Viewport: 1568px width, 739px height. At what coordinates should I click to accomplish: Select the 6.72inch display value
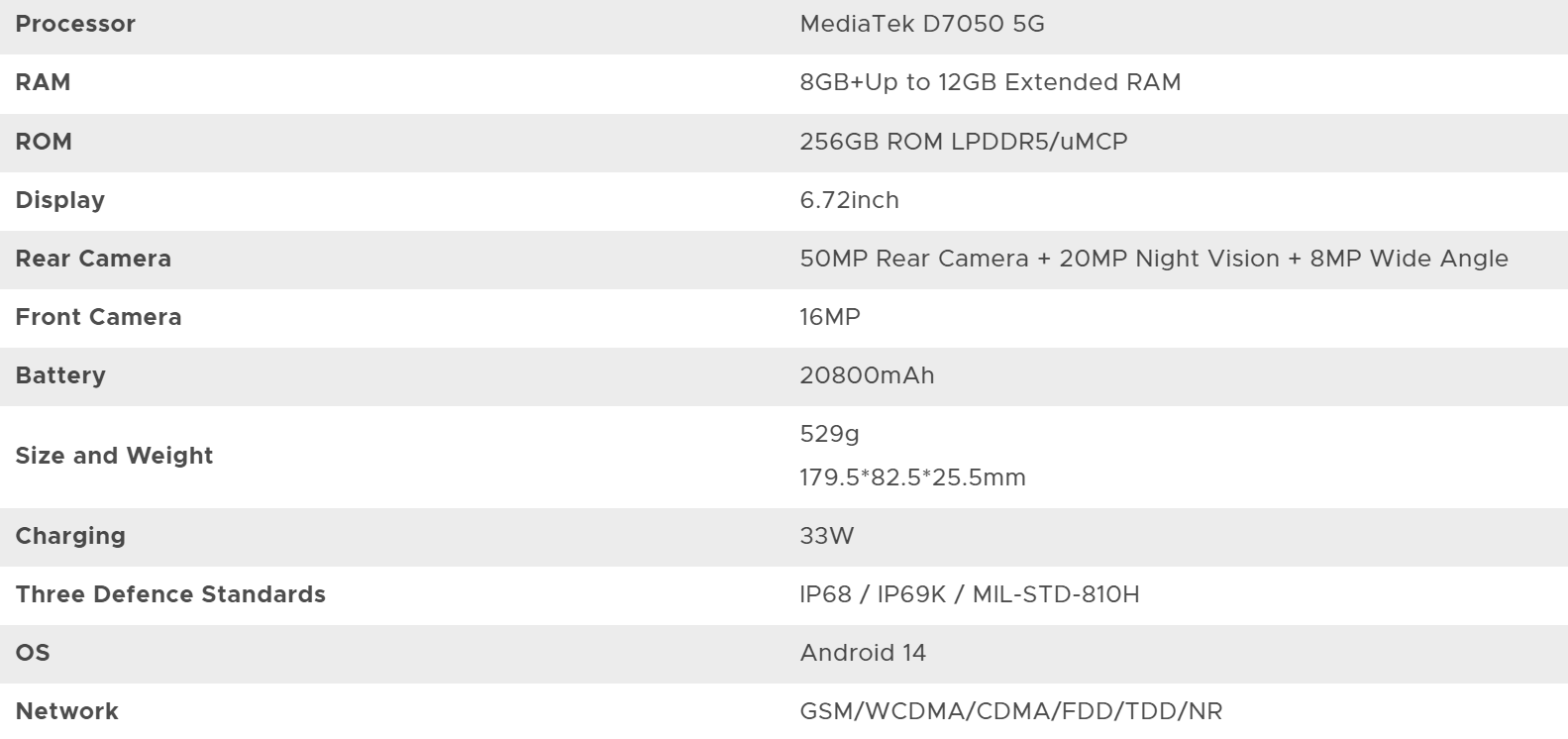pyautogui.click(x=849, y=200)
